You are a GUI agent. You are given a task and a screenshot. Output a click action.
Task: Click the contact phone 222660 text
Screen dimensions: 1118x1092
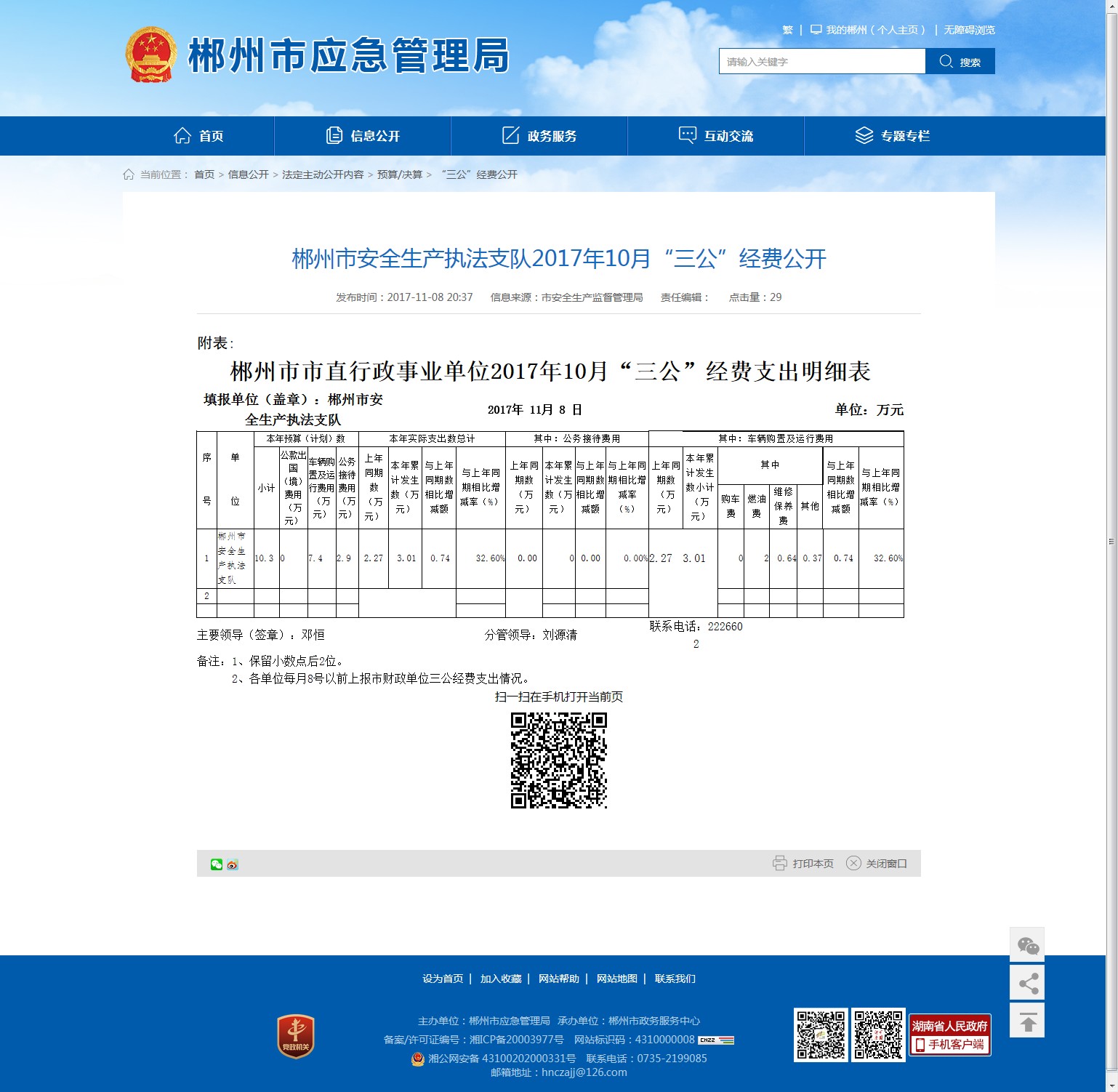coord(725,627)
